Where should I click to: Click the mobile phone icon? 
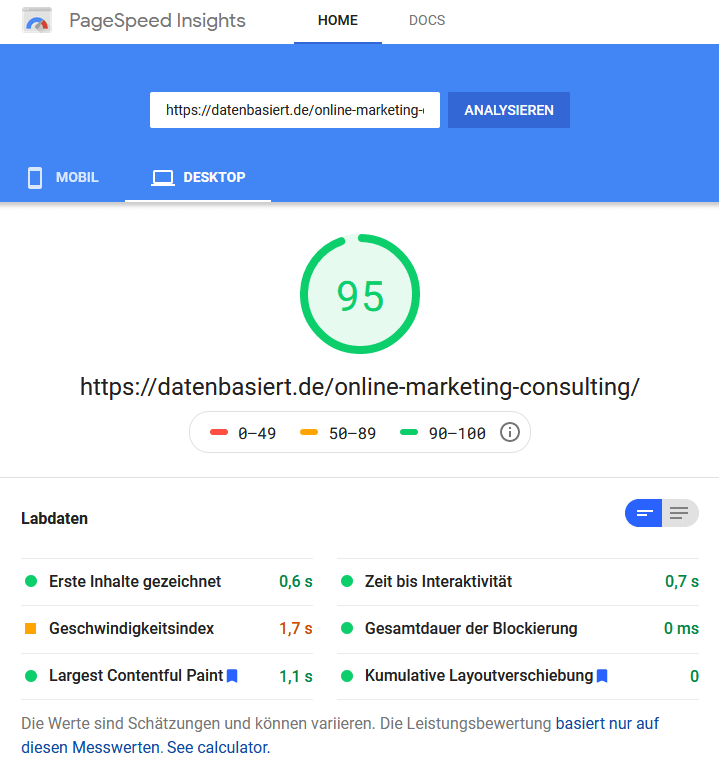tap(35, 178)
